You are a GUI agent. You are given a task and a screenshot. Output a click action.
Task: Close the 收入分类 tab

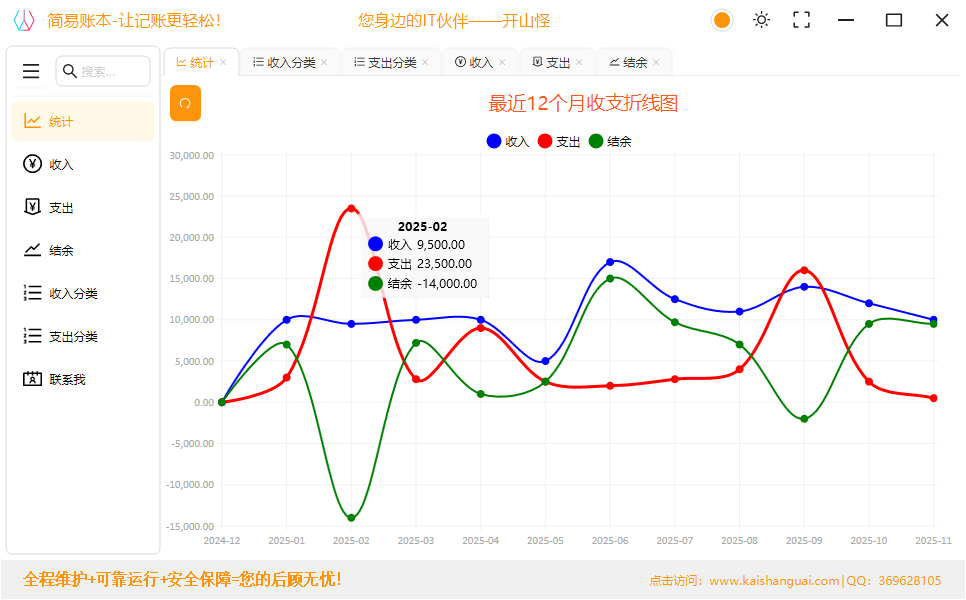pyautogui.click(x=324, y=62)
